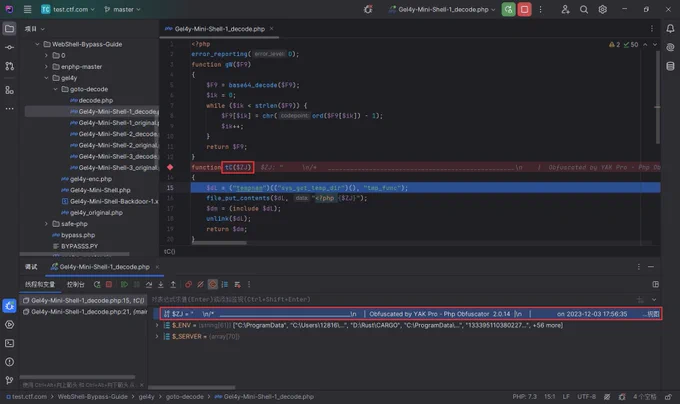Viewport: 680px width, 404px height.
Task: Open debug layout settings icon
Action: click(x=655, y=284)
